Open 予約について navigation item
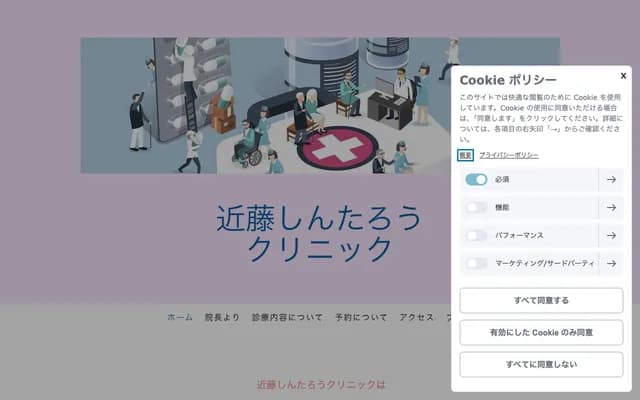The image size is (640, 400). point(361,317)
